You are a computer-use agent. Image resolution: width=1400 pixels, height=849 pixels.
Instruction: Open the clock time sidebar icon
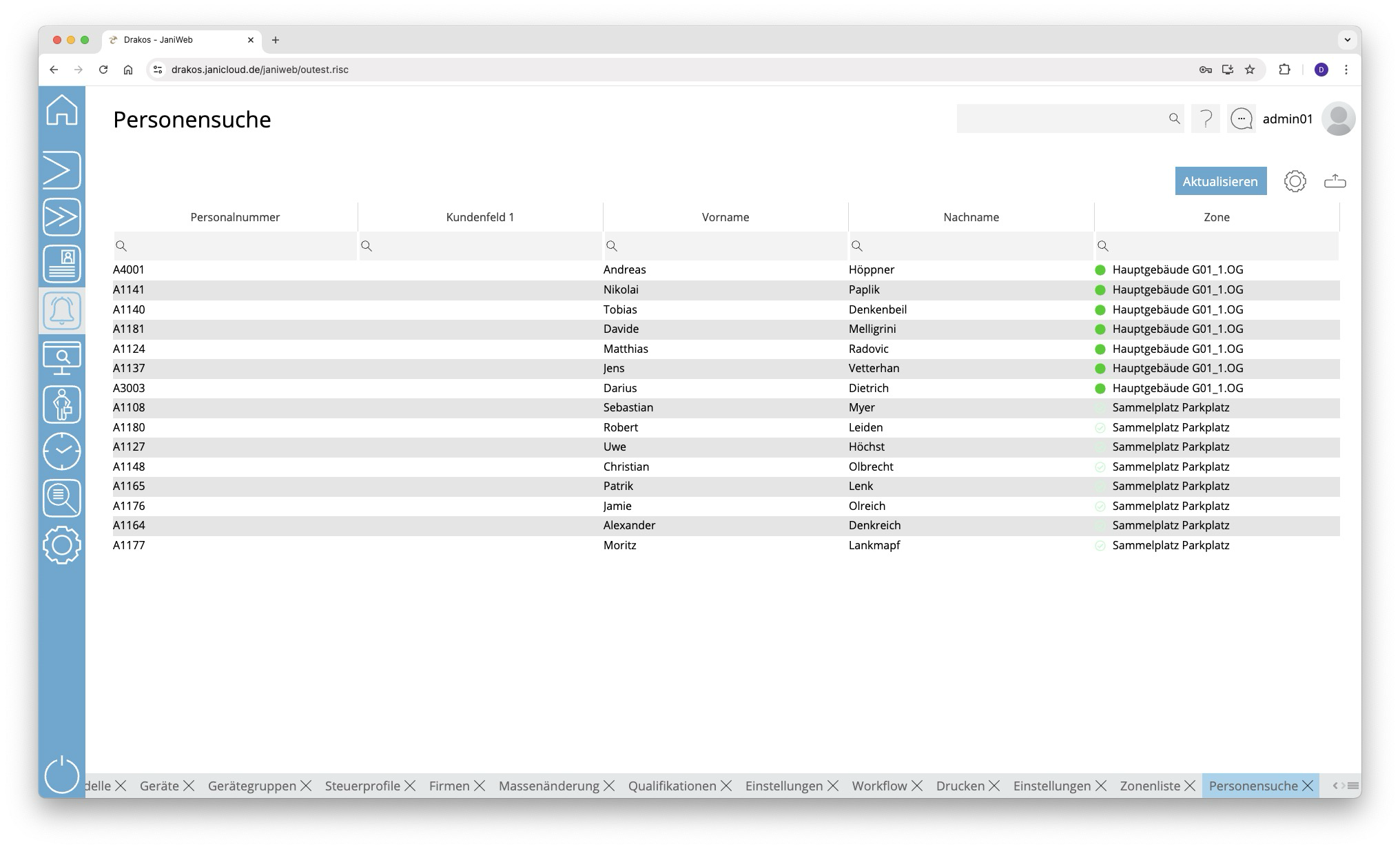[x=62, y=451]
